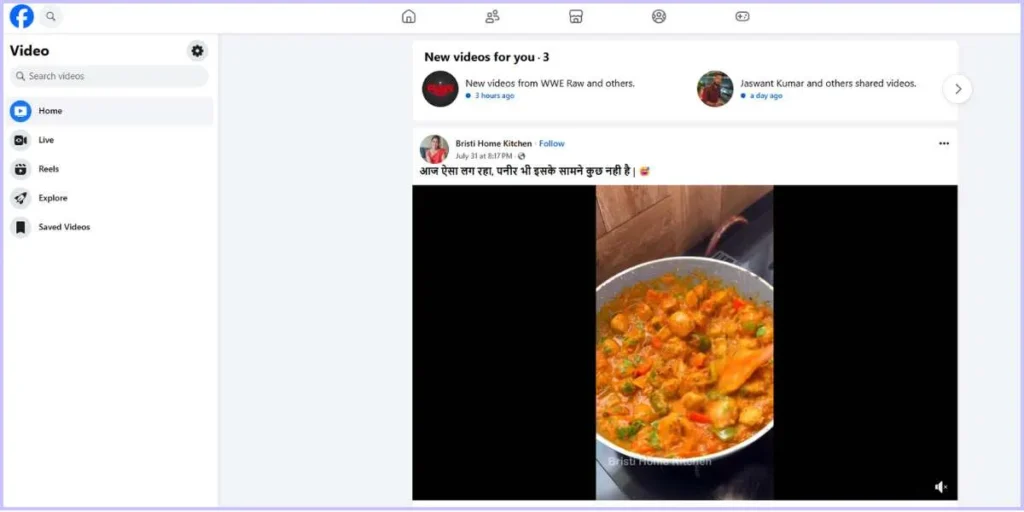
Task: Click the Search videos input field
Action: click(x=109, y=76)
